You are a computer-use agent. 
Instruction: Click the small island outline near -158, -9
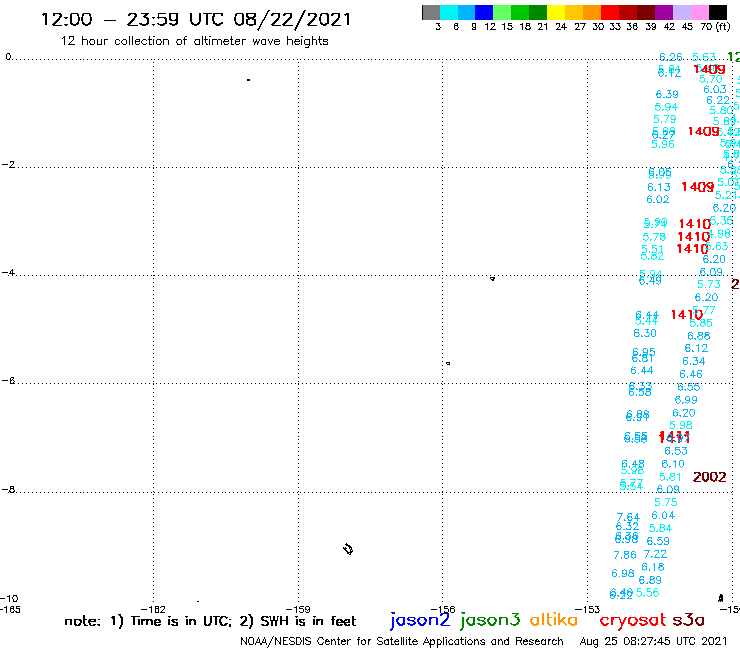coord(348,549)
